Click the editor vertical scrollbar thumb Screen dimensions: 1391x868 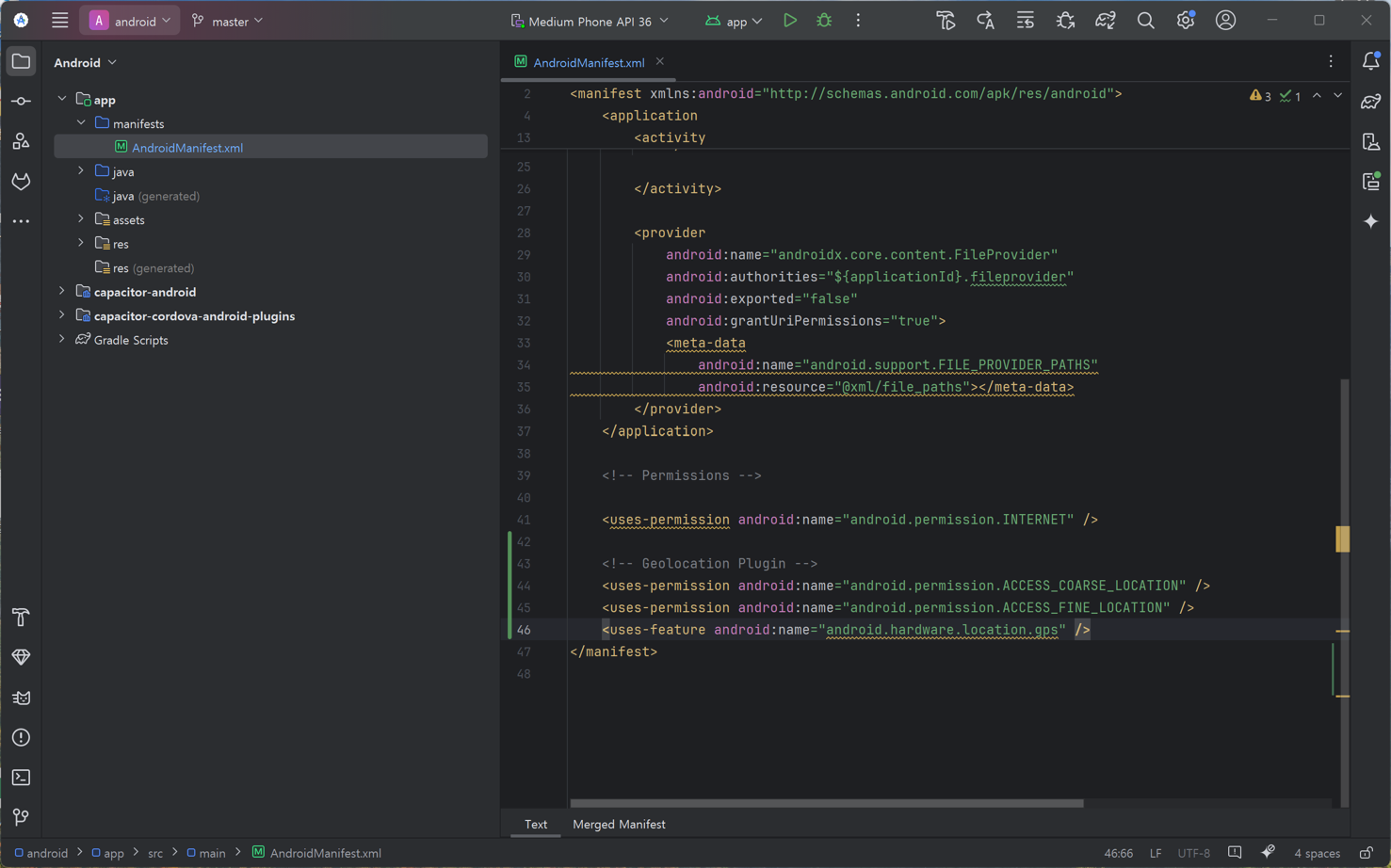(1344, 593)
